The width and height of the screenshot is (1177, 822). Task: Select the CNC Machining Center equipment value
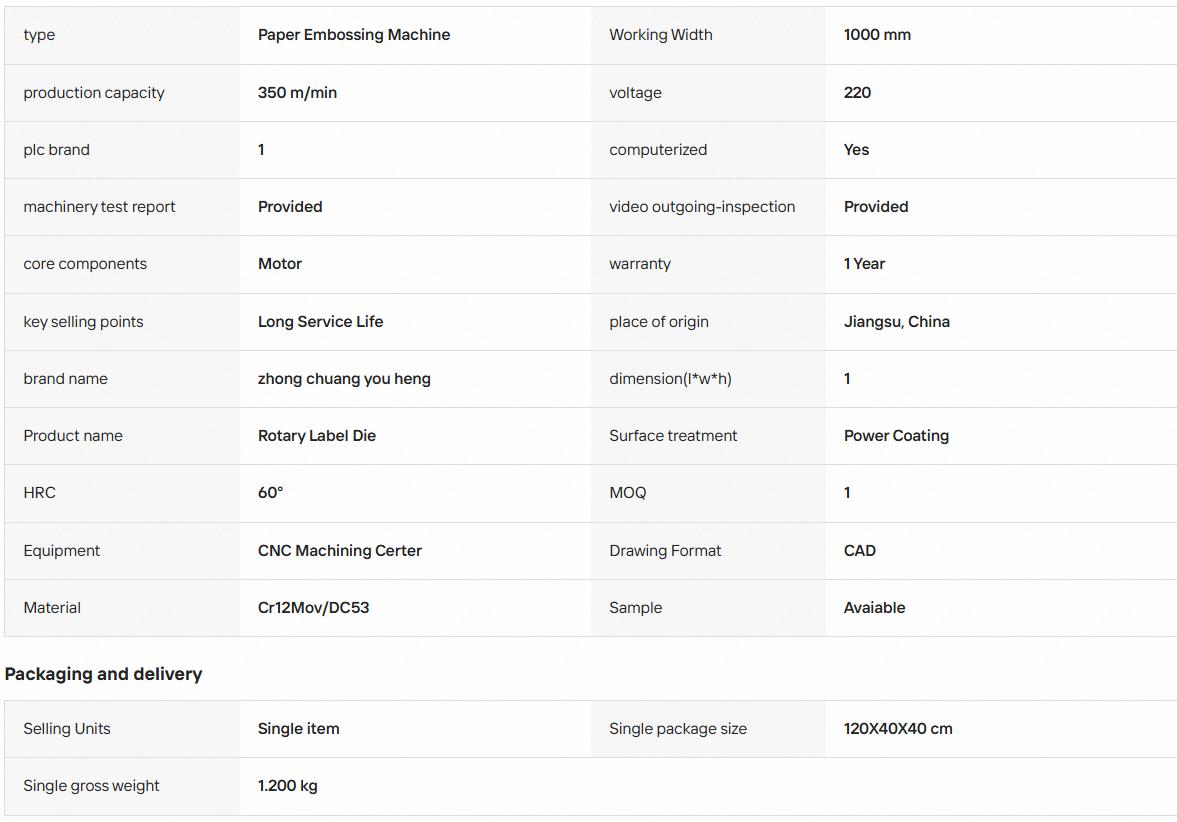339,550
